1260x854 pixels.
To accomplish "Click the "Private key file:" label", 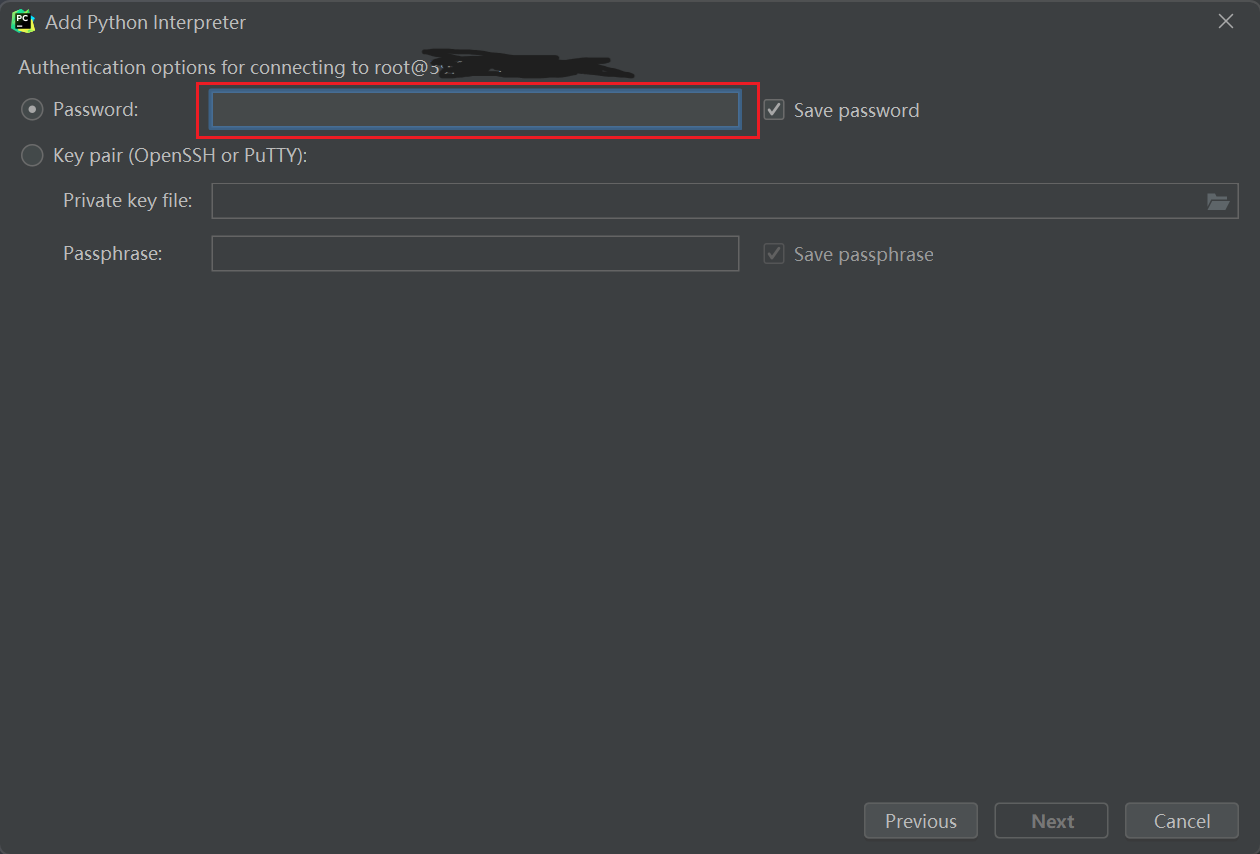I will 127,201.
